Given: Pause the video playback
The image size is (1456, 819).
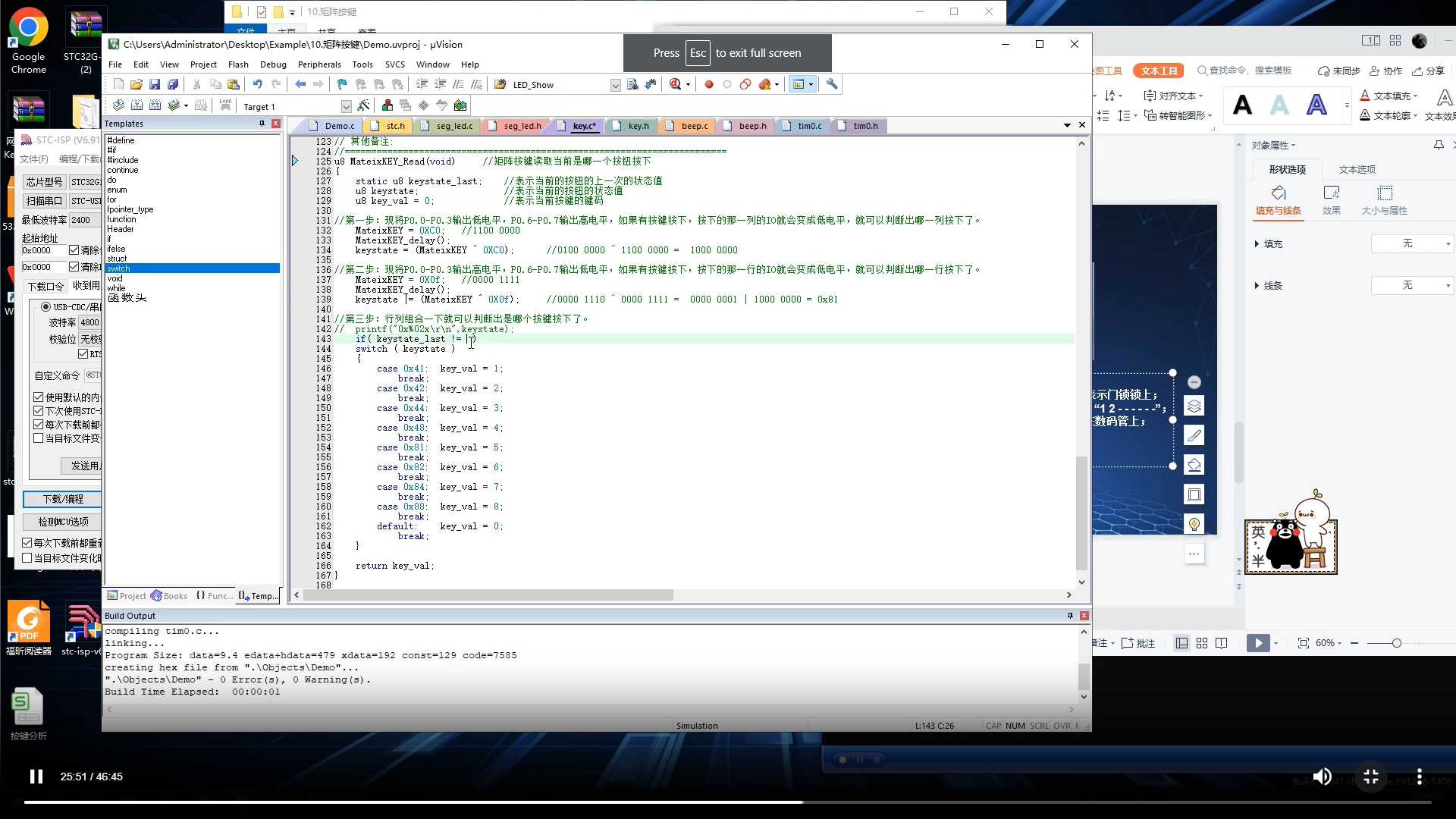Looking at the screenshot, I should tap(36, 777).
